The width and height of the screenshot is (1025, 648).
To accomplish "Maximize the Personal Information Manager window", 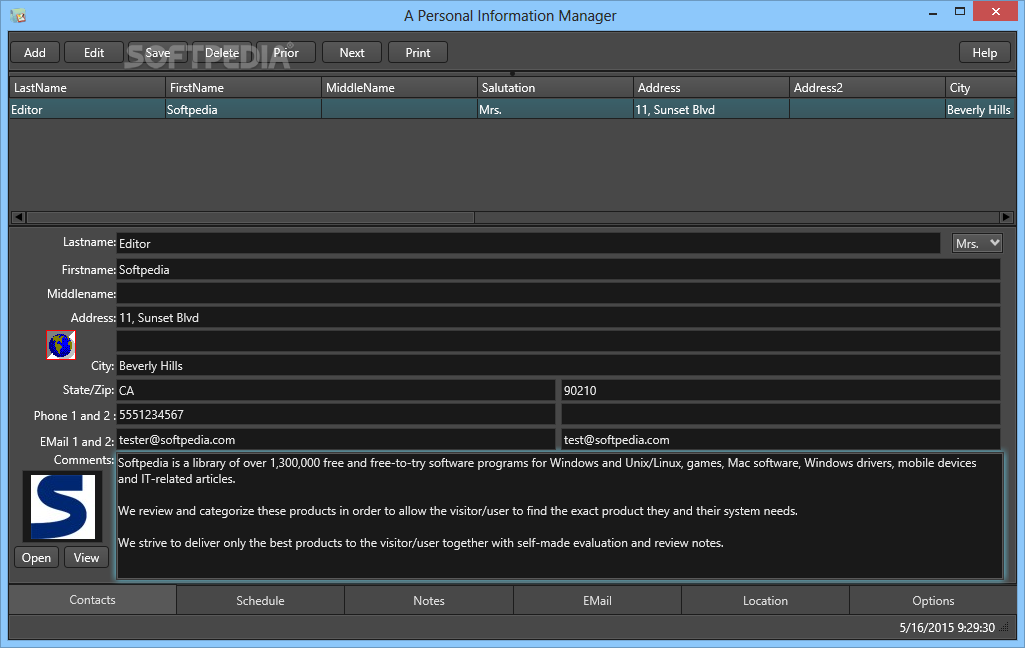I will click(x=960, y=12).
